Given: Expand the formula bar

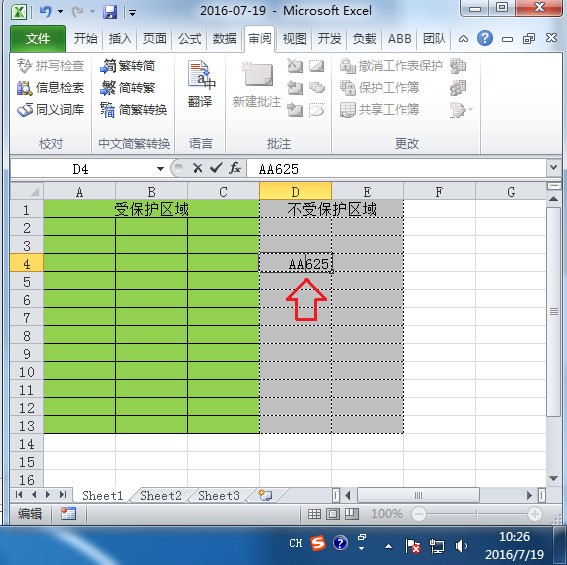Looking at the screenshot, I should point(554,167).
